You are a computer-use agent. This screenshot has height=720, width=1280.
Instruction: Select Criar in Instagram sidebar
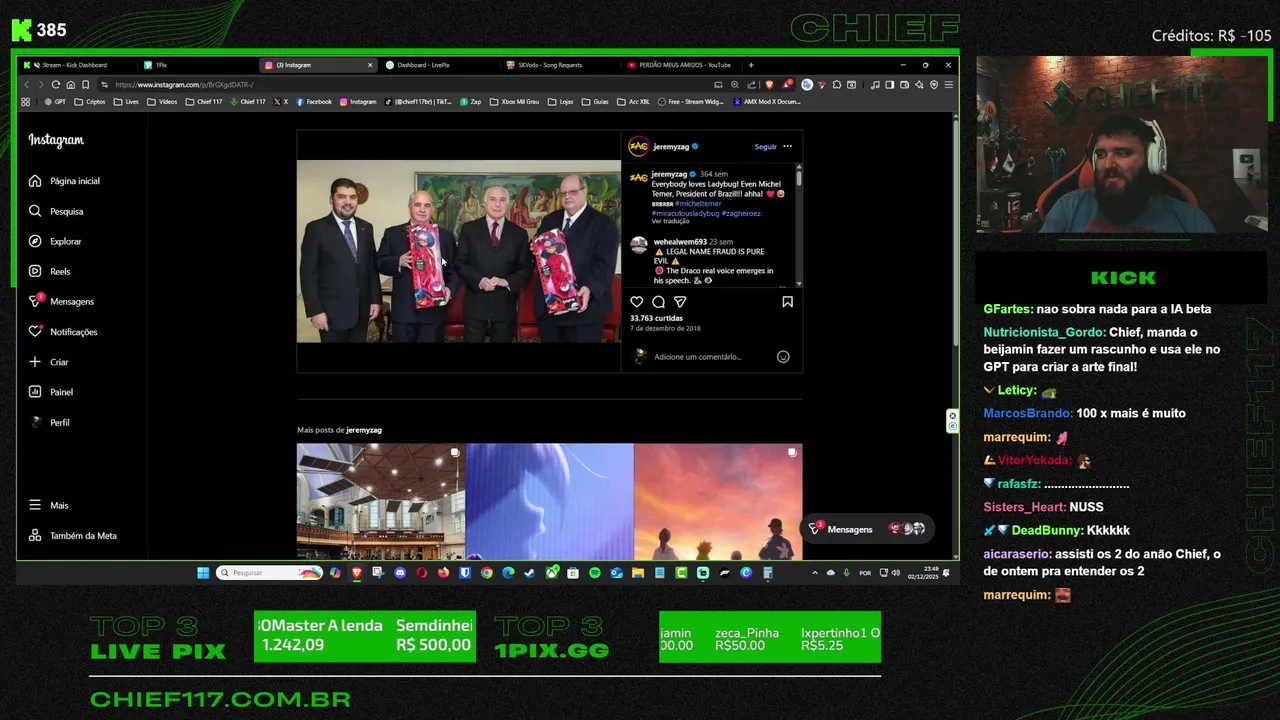click(48, 362)
